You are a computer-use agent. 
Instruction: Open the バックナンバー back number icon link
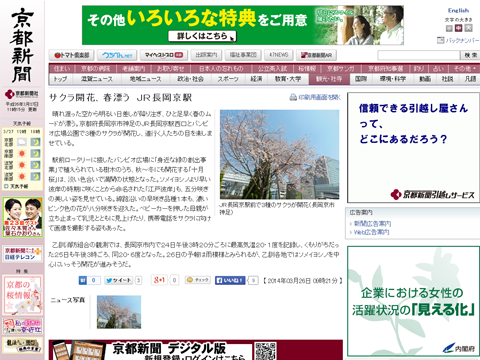(440, 40)
